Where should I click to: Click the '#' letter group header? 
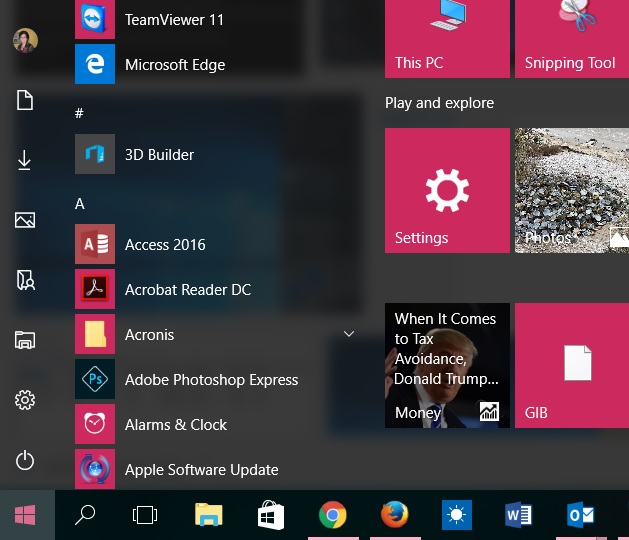(80, 114)
